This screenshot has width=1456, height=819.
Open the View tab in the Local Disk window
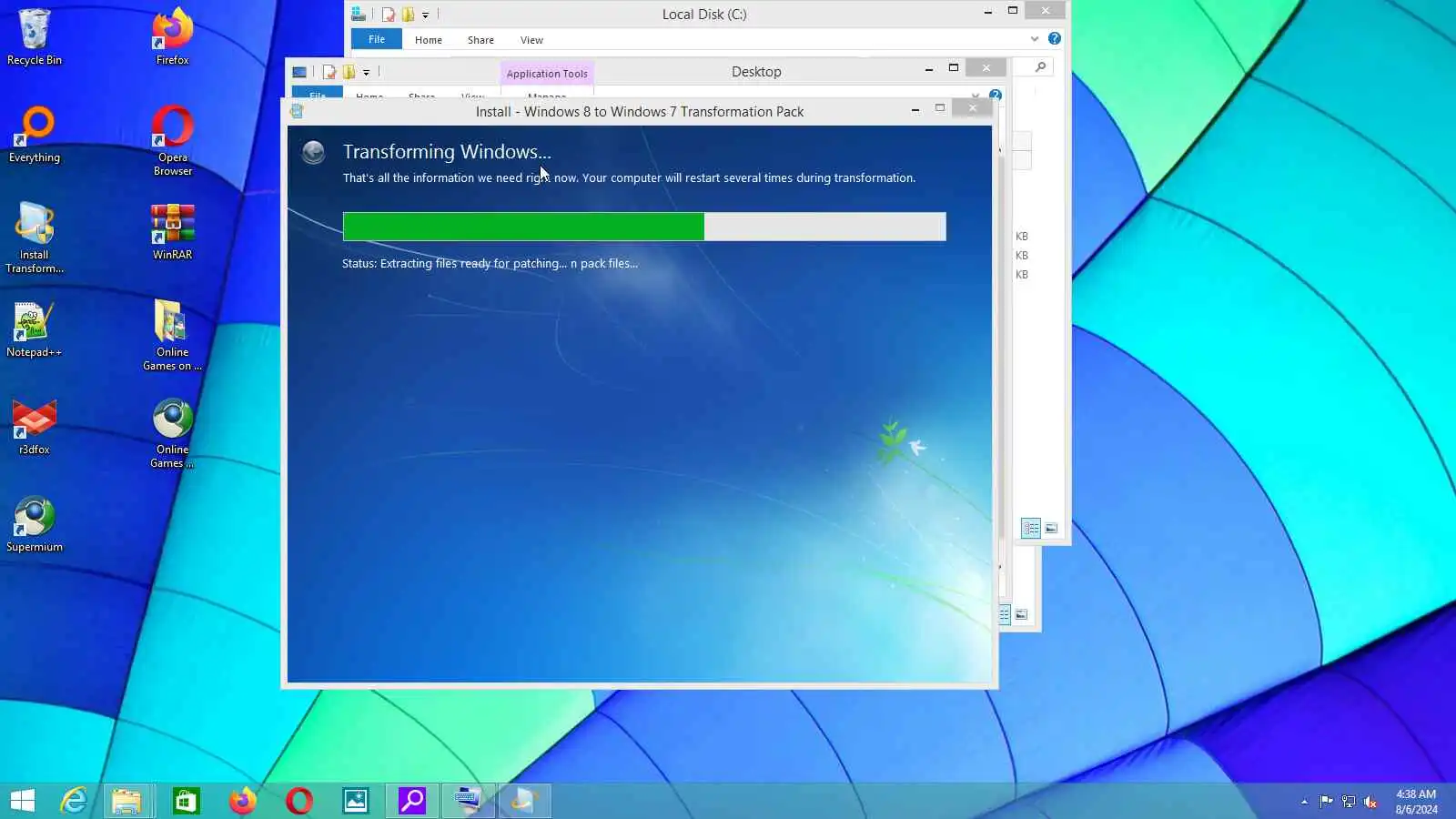point(531,40)
